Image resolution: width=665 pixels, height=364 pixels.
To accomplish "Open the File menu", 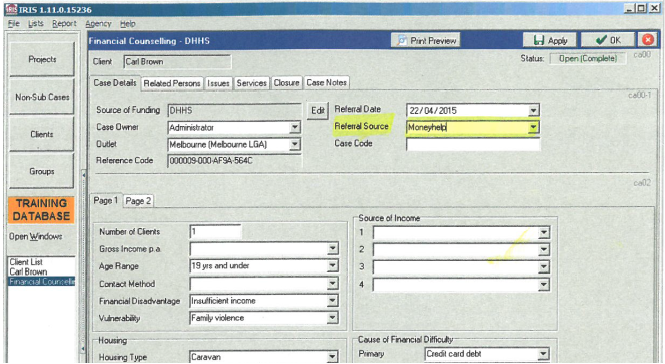I will pos(14,24).
